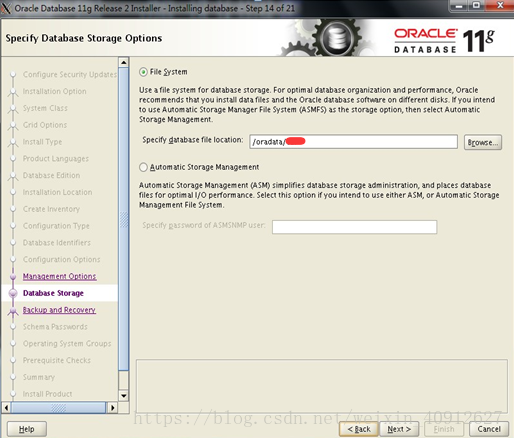Select the Database Storage step
Viewport: 514px width, 438px height.
tap(53, 293)
